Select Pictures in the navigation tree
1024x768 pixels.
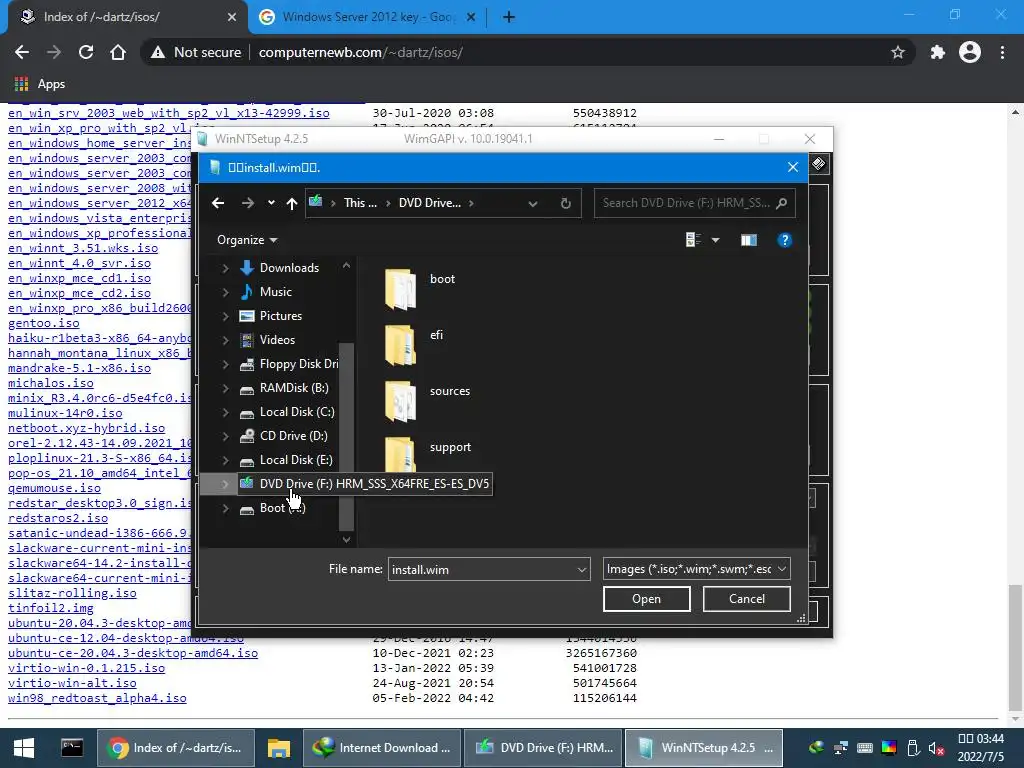(280, 316)
